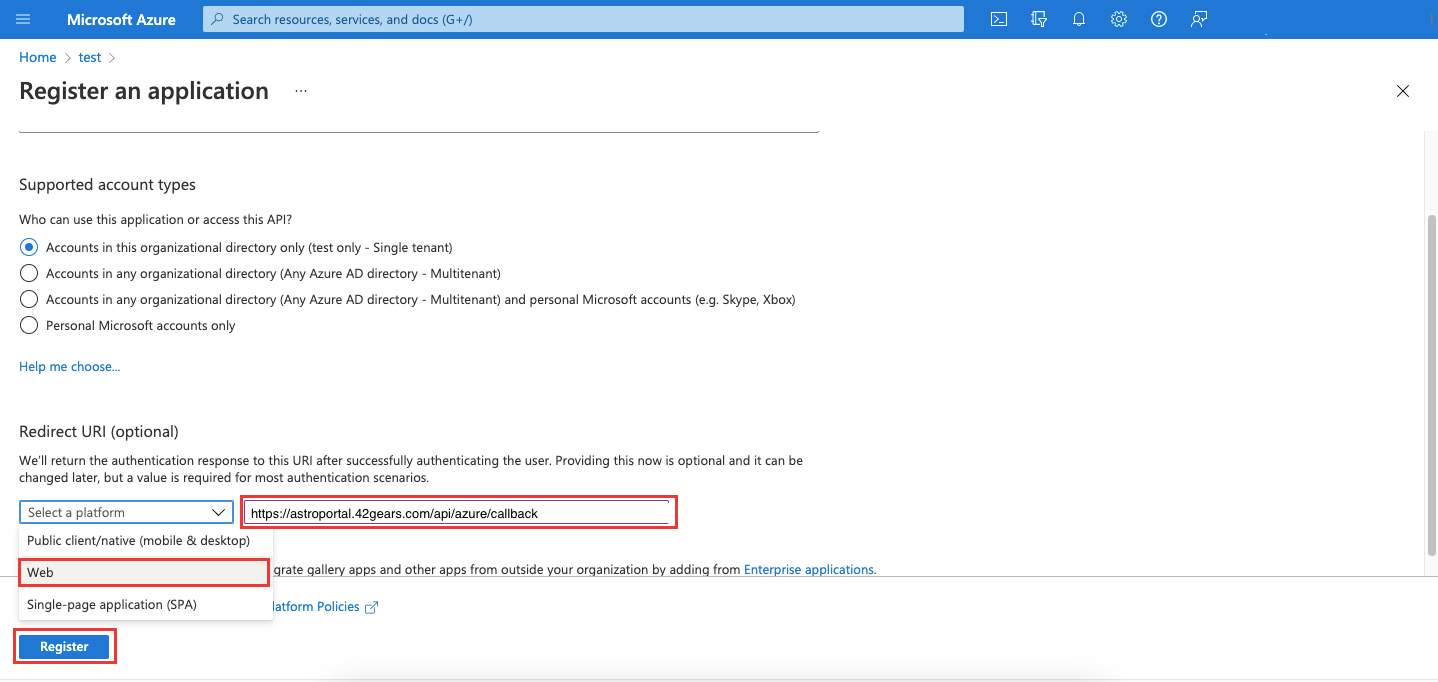Click the Microsoft Azure brand title

(121, 19)
